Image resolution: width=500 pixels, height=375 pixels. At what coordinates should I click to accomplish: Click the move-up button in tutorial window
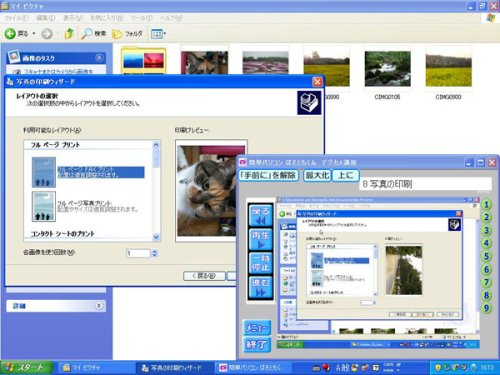pyautogui.click(x=346, y=175)
